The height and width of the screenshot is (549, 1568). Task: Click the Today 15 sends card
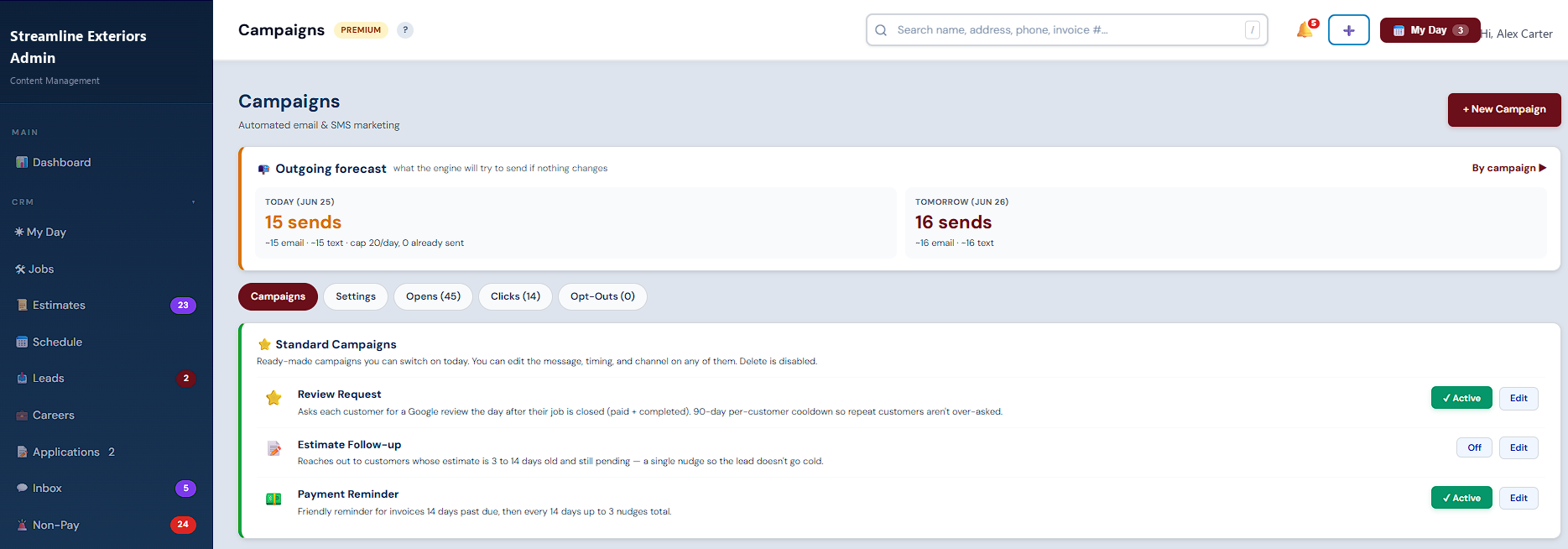(576, 222)
